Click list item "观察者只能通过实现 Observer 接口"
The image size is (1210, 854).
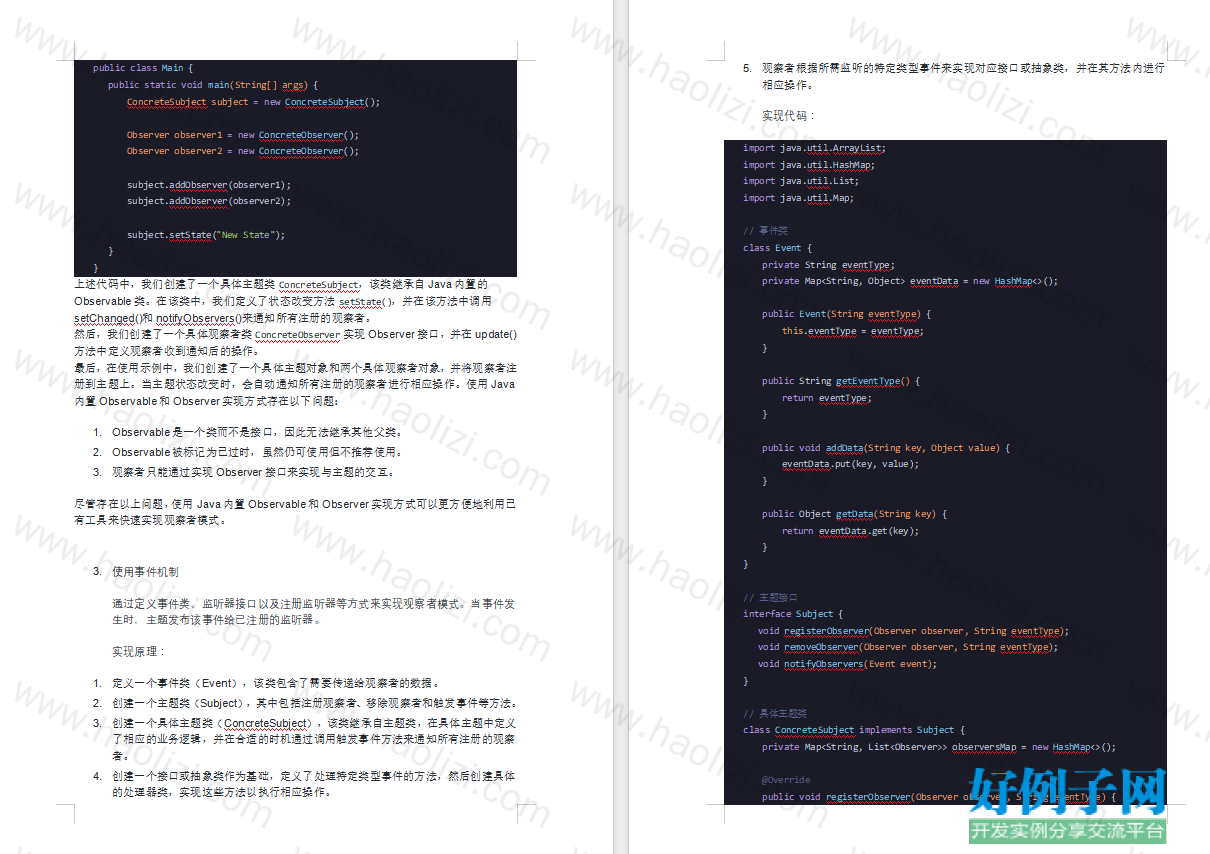point(253,472)
